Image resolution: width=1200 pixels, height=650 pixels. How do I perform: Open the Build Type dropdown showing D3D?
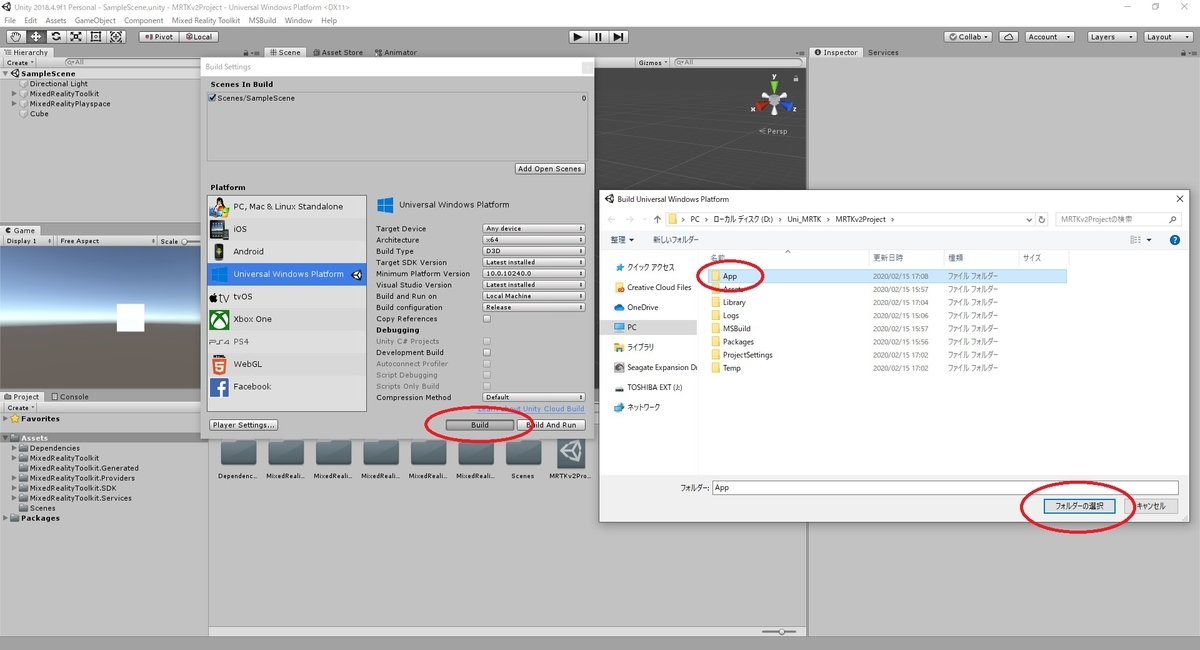[534, 251]
